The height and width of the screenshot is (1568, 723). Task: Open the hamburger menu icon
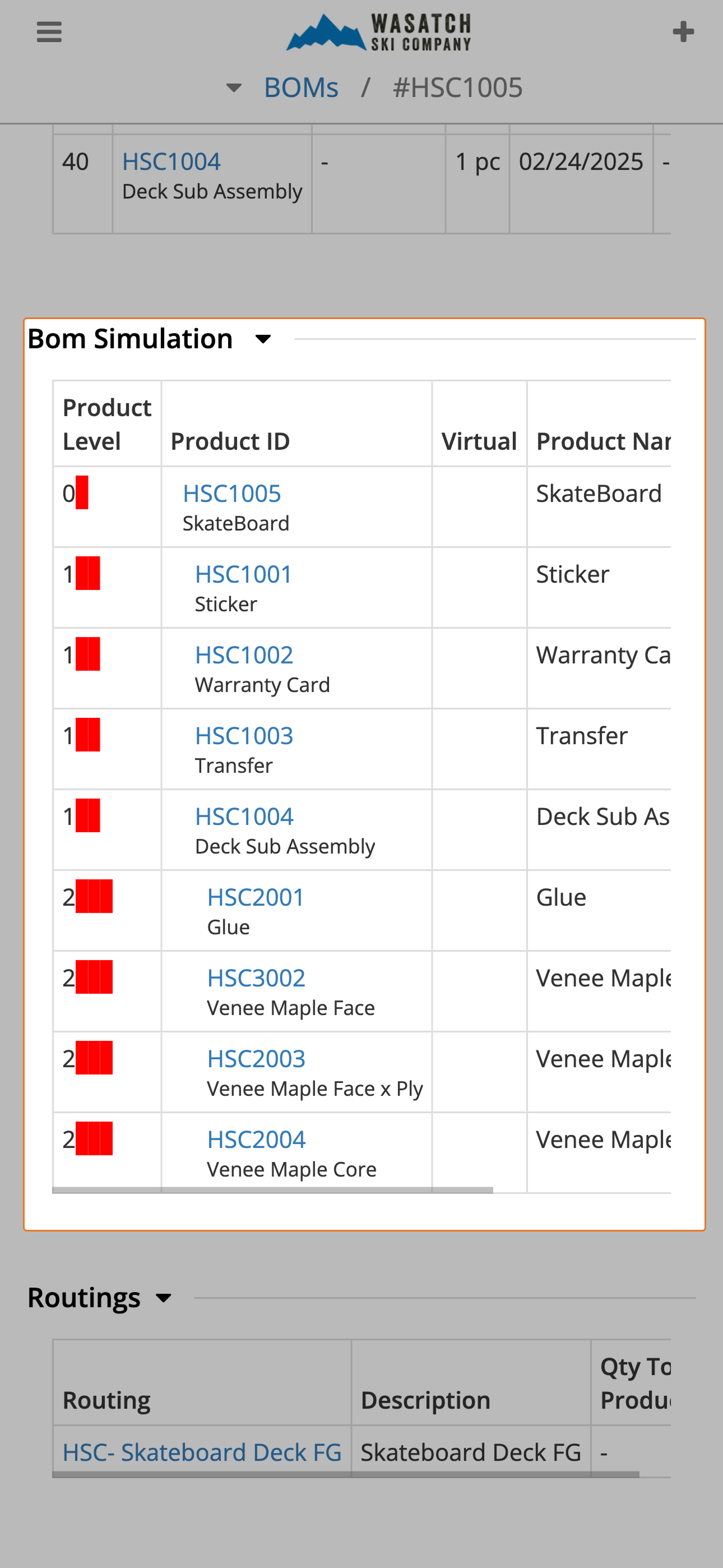coord(49,31)
